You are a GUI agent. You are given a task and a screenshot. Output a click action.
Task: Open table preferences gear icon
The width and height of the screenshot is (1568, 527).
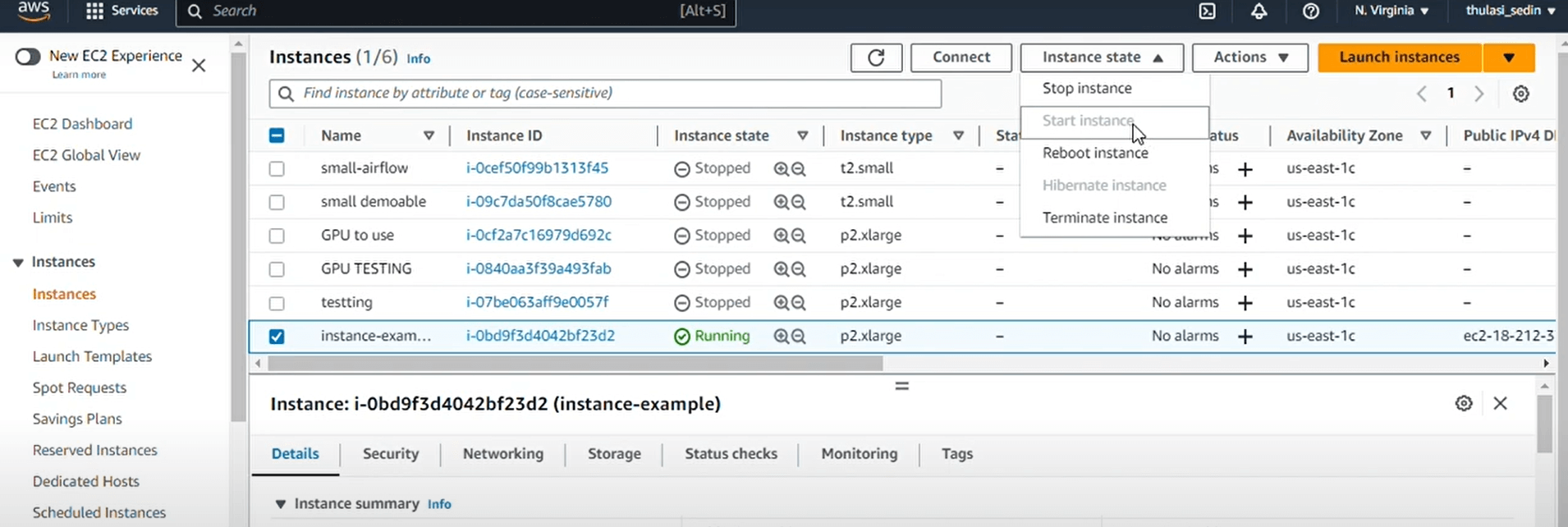click(1520, 94)
